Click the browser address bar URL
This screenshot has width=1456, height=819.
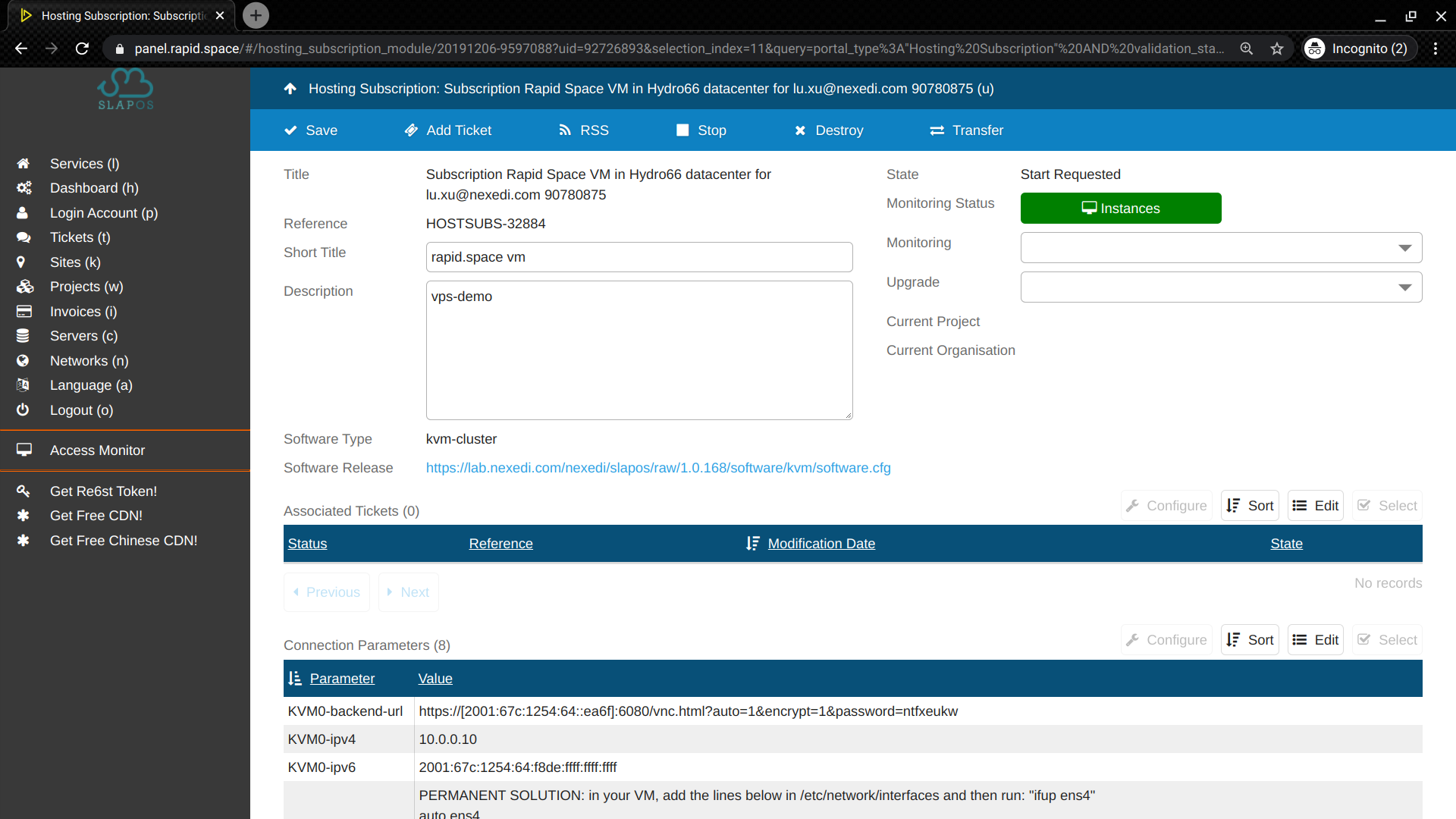[x=679, y=49]
